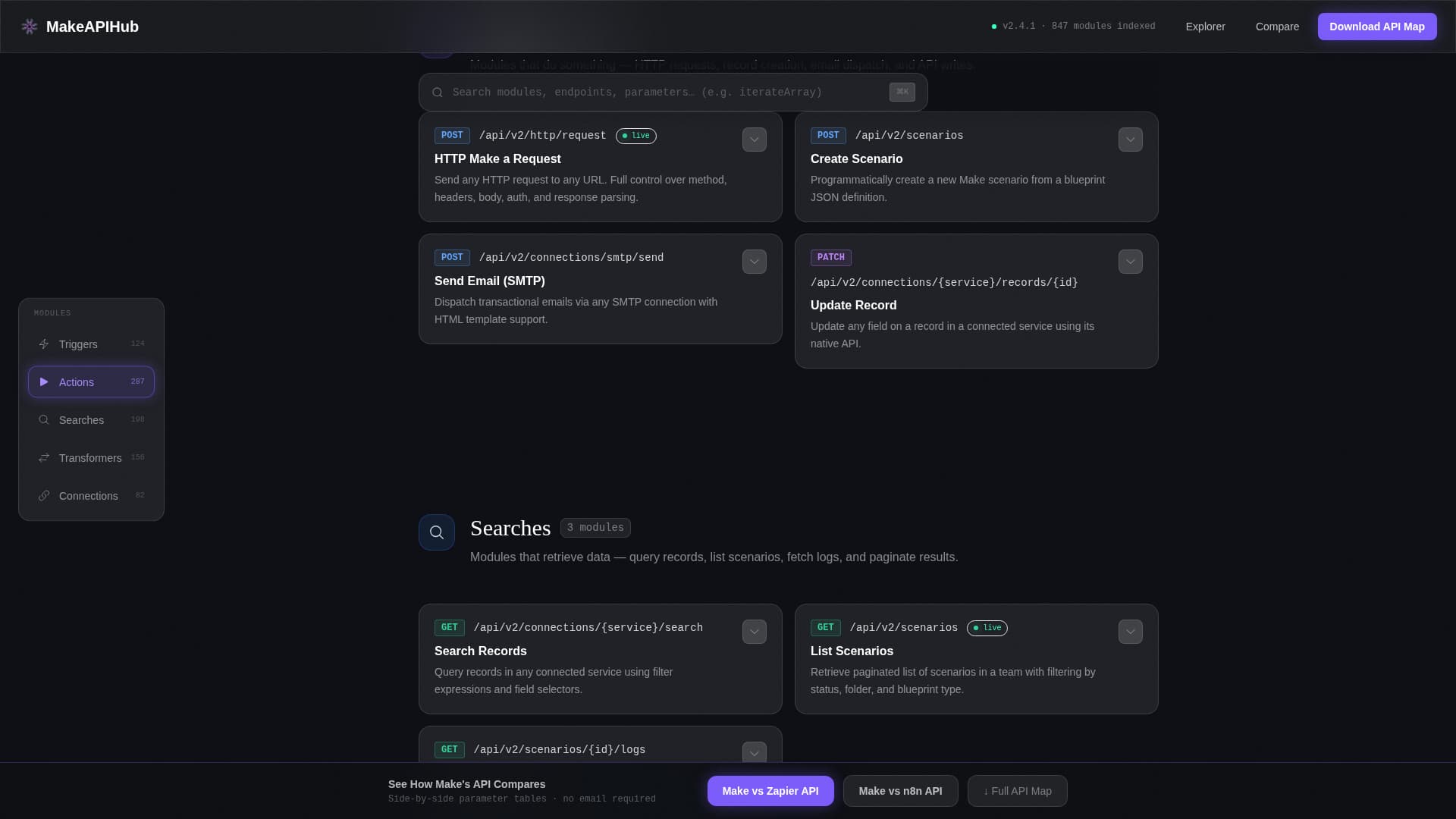
Task: Open the Connections module category
Action: click(91, 496)
